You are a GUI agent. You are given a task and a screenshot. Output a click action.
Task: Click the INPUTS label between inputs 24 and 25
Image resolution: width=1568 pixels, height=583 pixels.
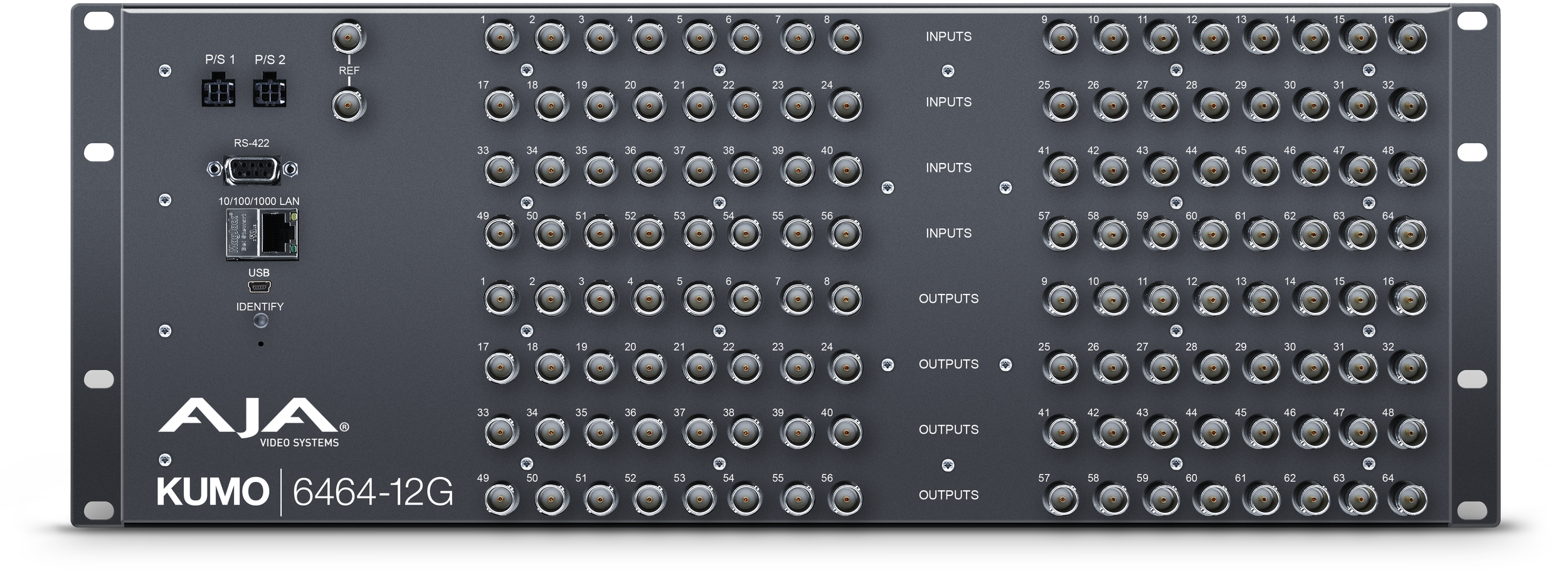pyautogui.click(x=948, y=102)
